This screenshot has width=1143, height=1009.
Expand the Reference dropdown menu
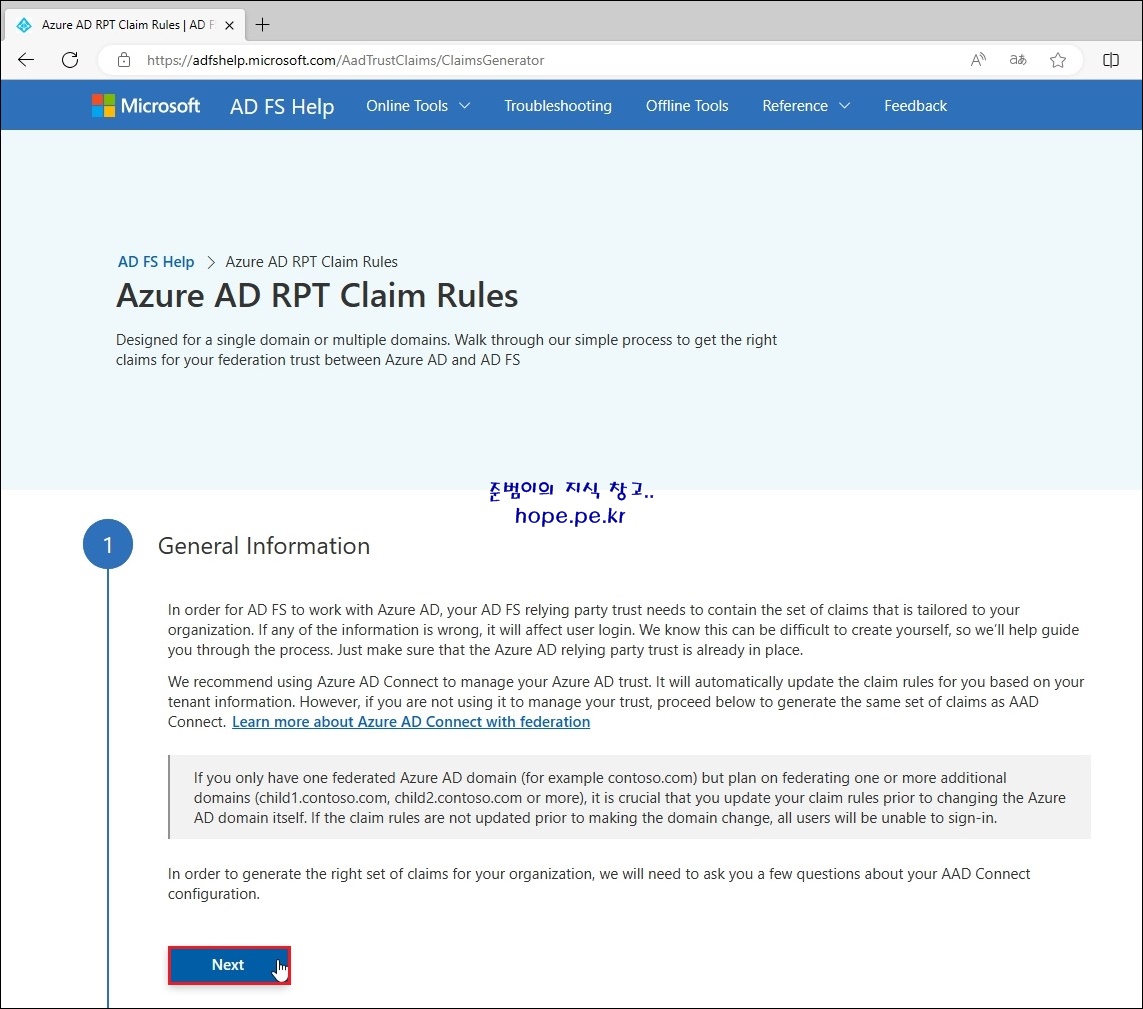point(806,106)
